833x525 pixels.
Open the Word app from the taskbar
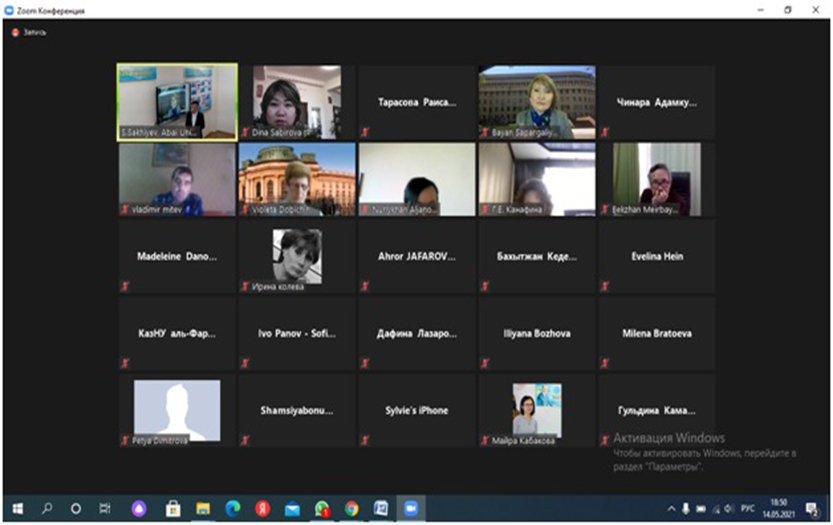(x=380, y=508)
